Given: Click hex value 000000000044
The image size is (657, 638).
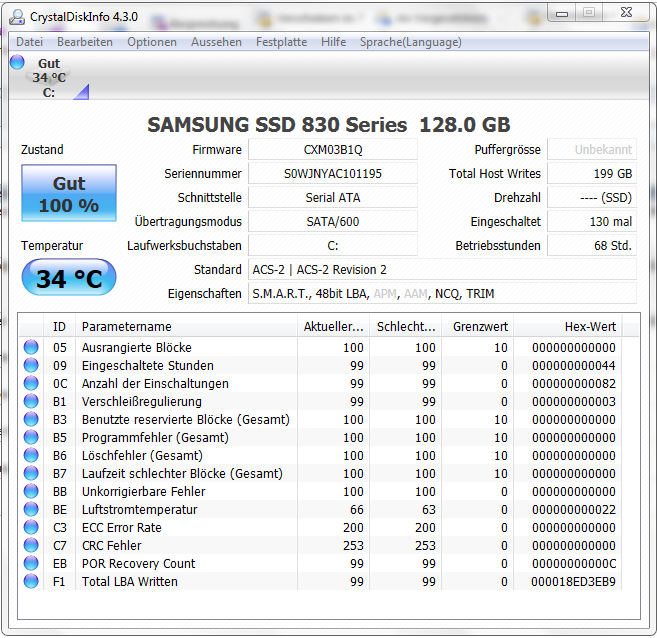Looking at the screenshot, I should click(574, 365).
